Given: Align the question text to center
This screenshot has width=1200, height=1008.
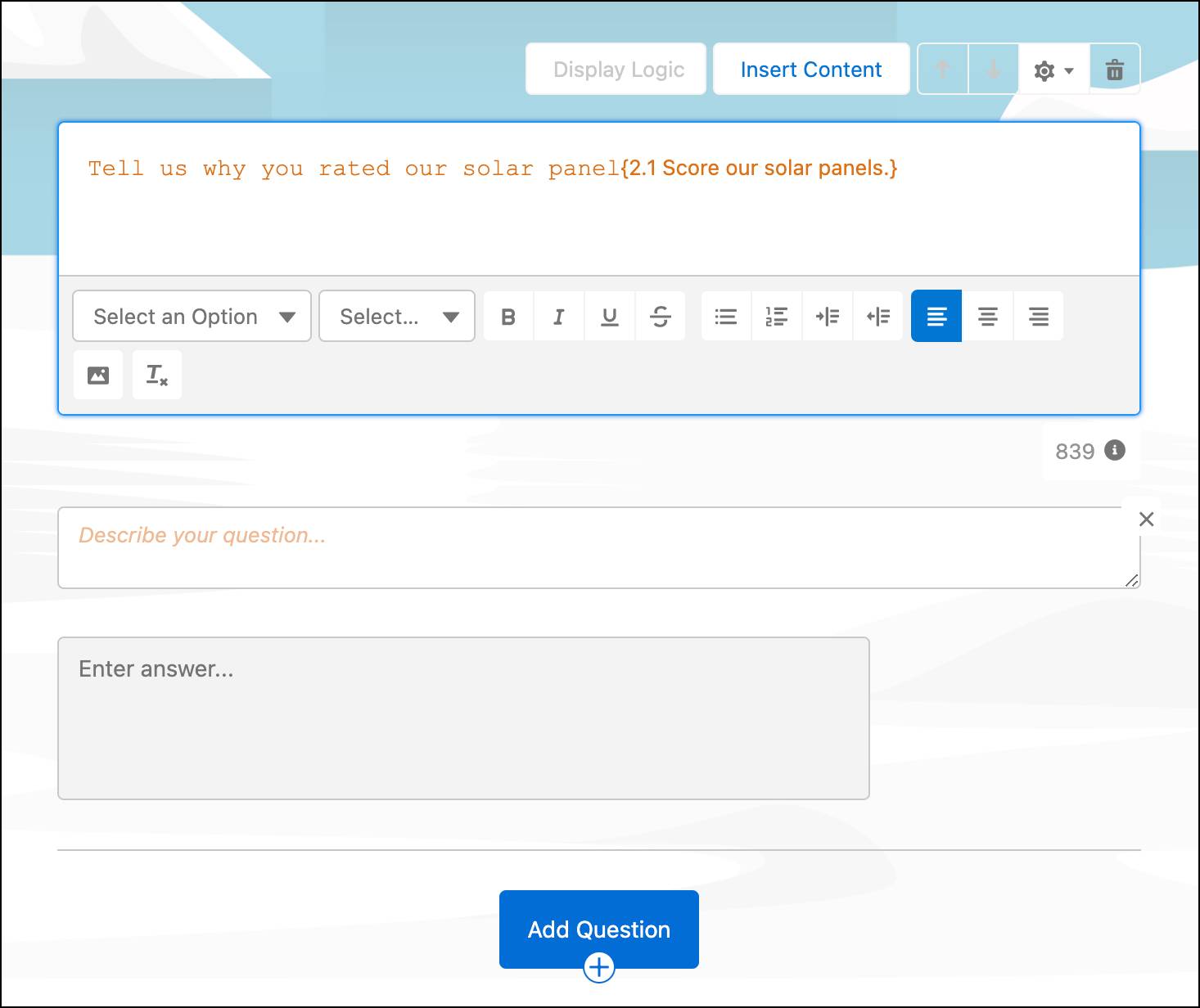Looking at the screenshot, I should 987,316.
